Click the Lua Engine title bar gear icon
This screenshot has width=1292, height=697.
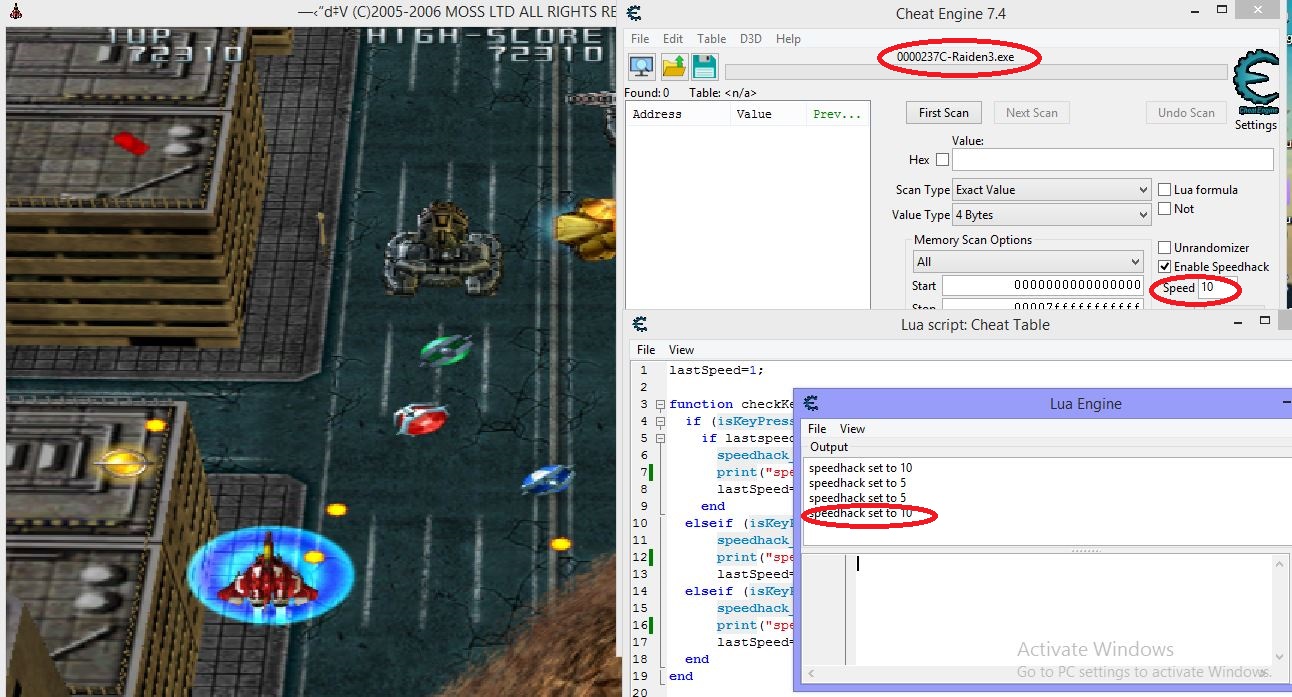pos(810,404)
